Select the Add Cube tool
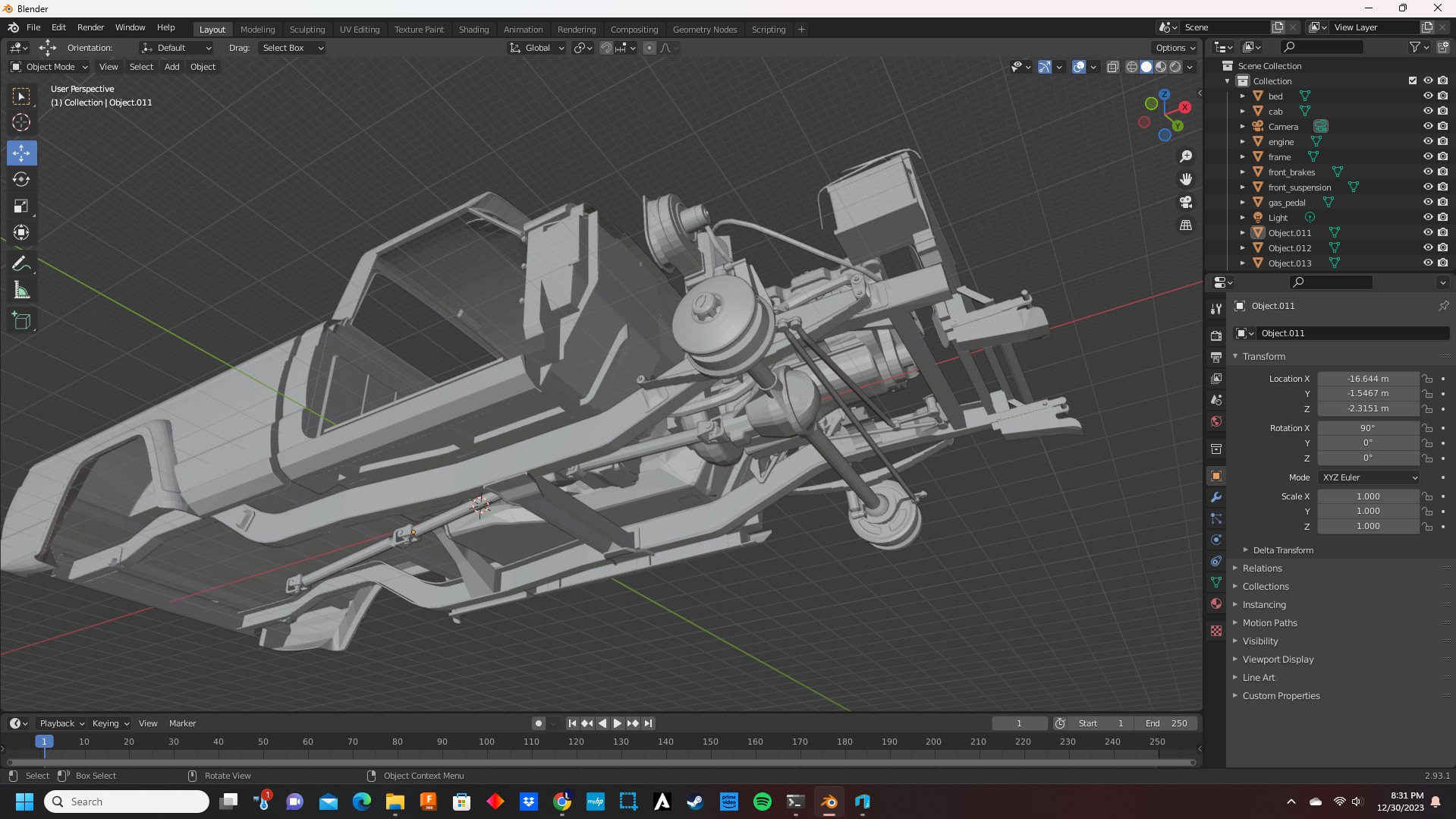 pos(21,321)
